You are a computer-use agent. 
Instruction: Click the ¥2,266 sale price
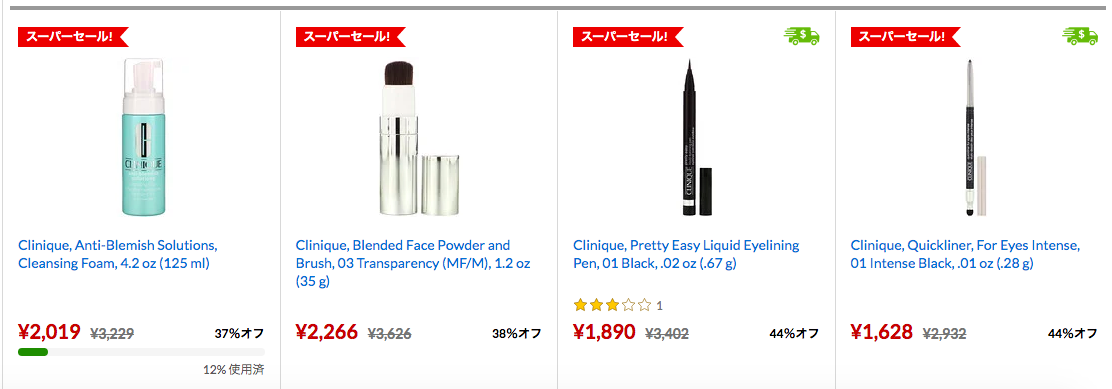(x=327, y=332)
